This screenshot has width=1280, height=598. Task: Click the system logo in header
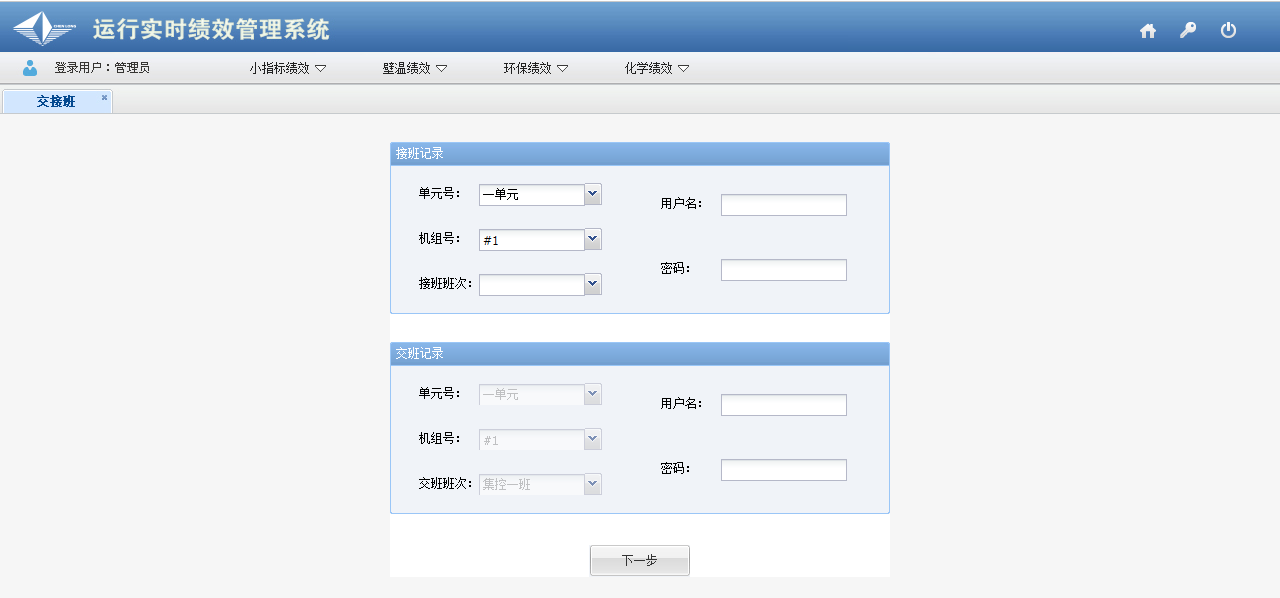[x=44, y=29]
